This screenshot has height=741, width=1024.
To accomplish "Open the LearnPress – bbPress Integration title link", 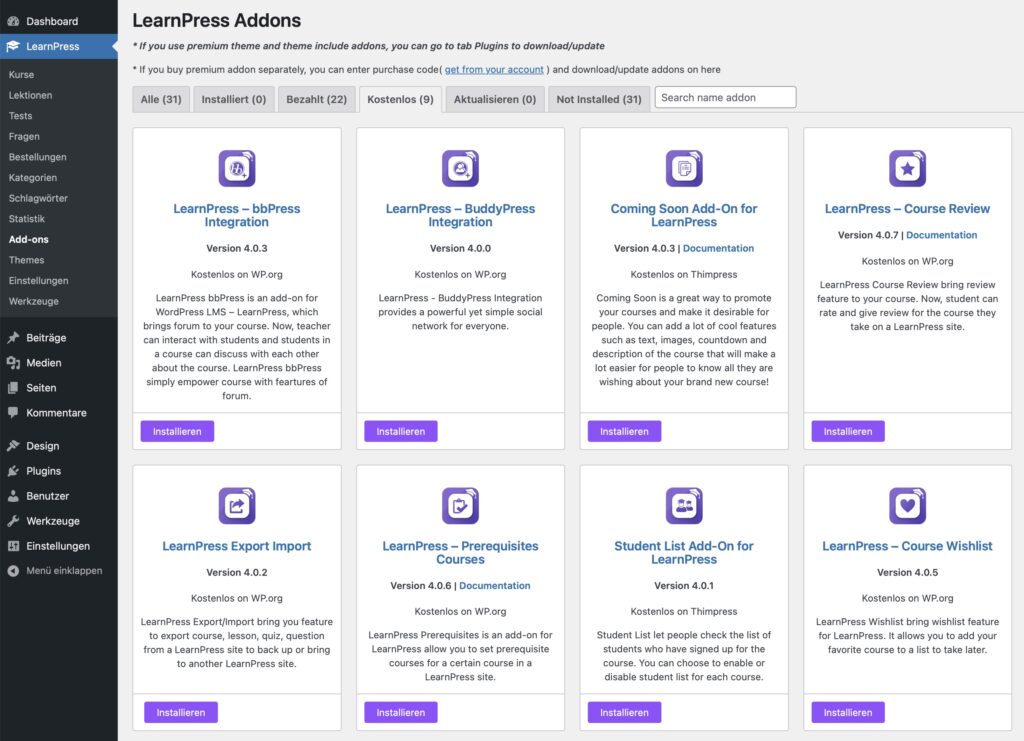I will pyautogui.click(x=237, y=215).
